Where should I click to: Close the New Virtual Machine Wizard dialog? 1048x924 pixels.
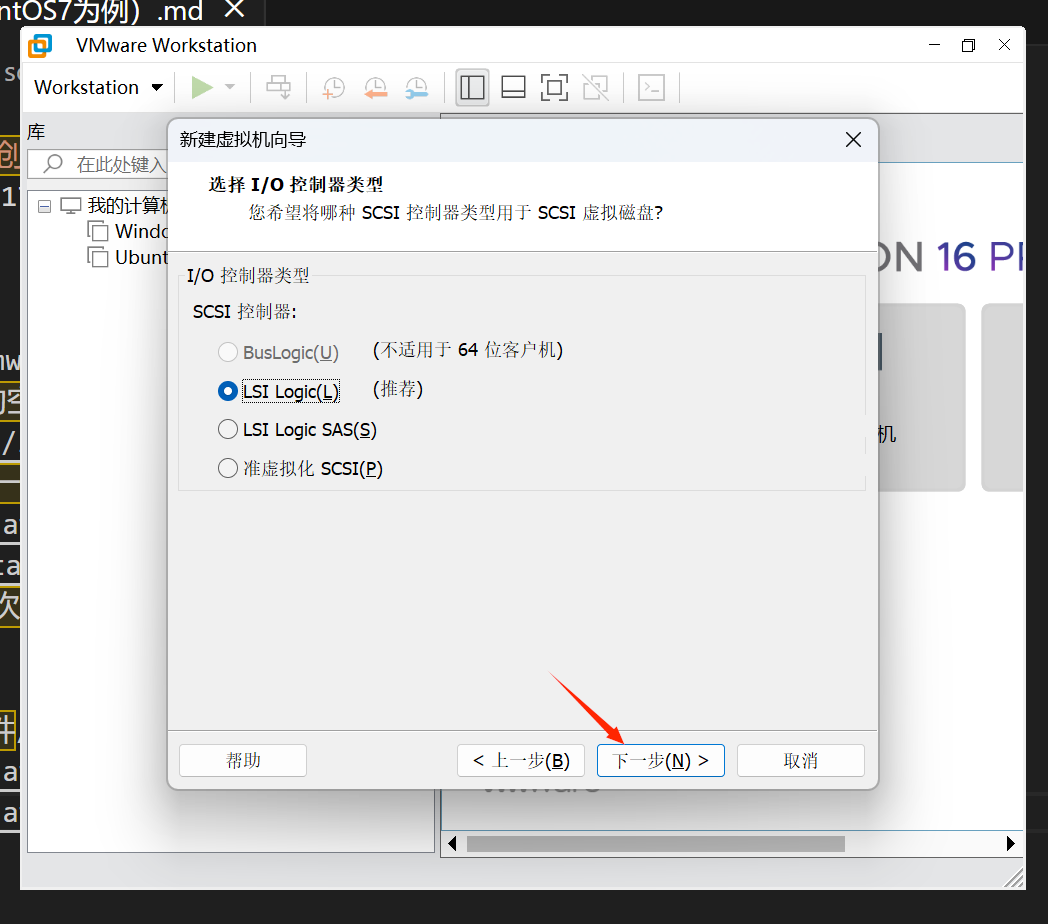click(853, 140)
